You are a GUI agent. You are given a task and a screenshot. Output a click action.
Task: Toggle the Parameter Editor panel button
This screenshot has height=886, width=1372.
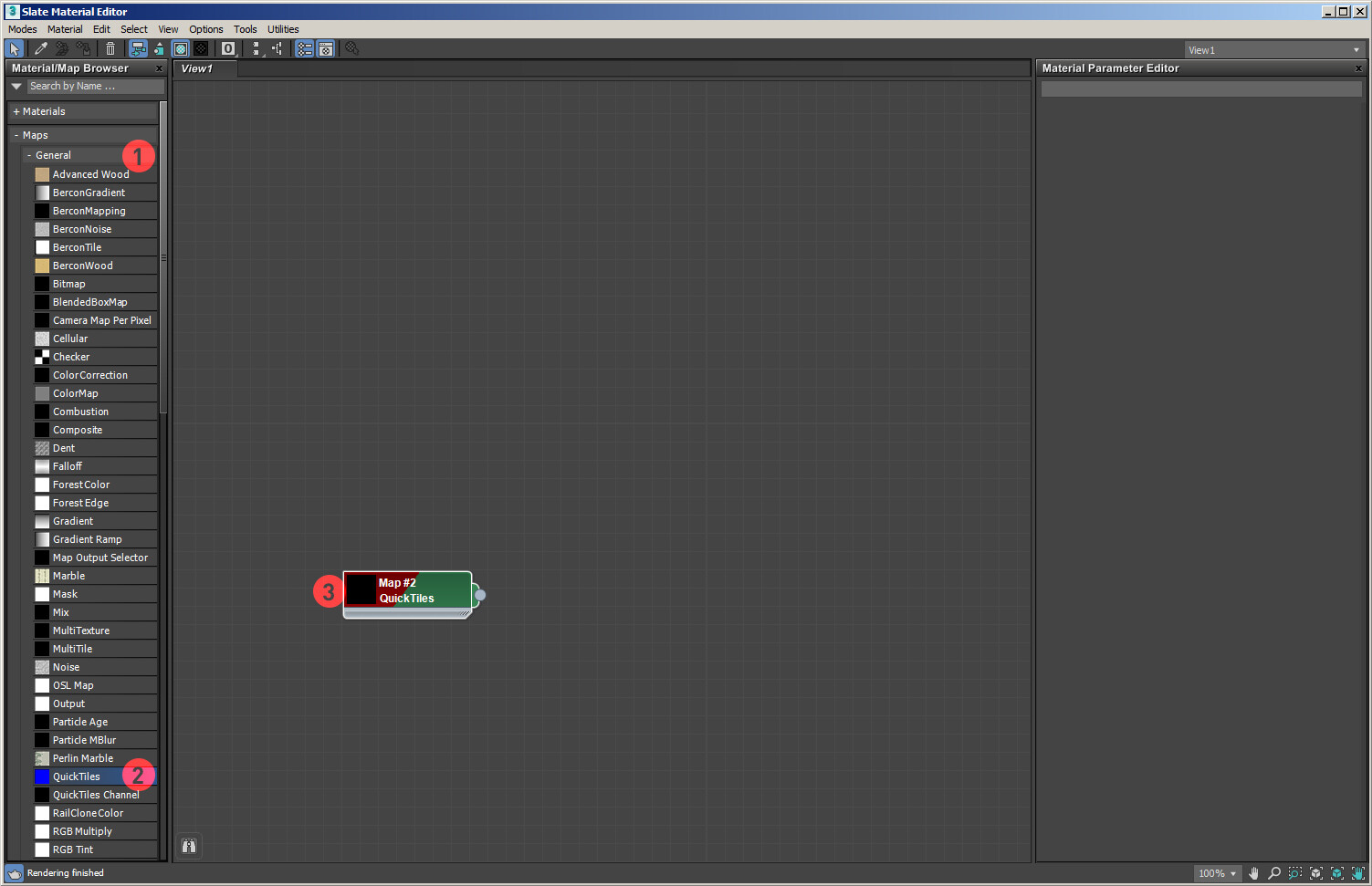(x=326, y=49)
